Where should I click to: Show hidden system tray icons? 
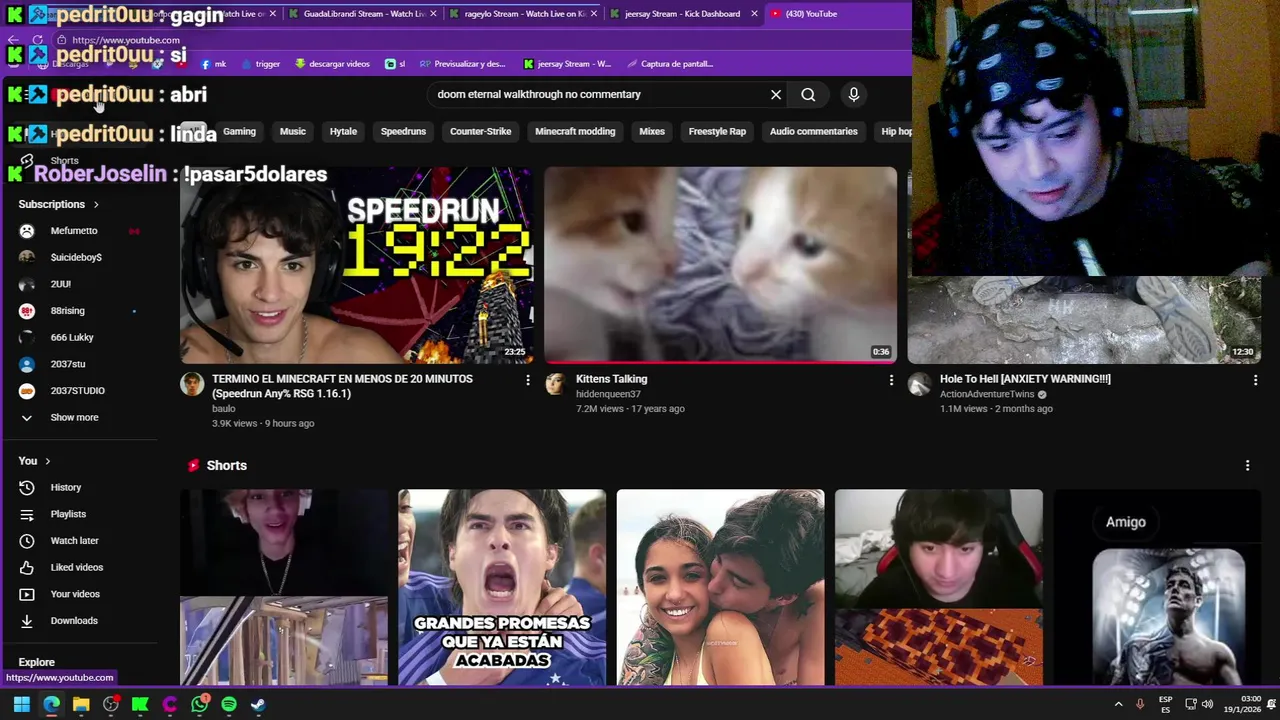(1118, 704)
